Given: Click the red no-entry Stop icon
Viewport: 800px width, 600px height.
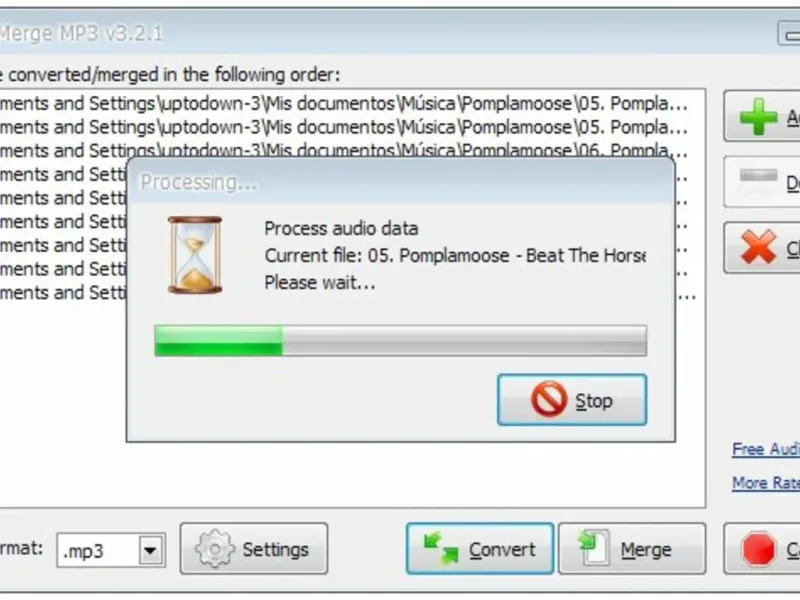Looking at the screenshot, I should 549,399.
